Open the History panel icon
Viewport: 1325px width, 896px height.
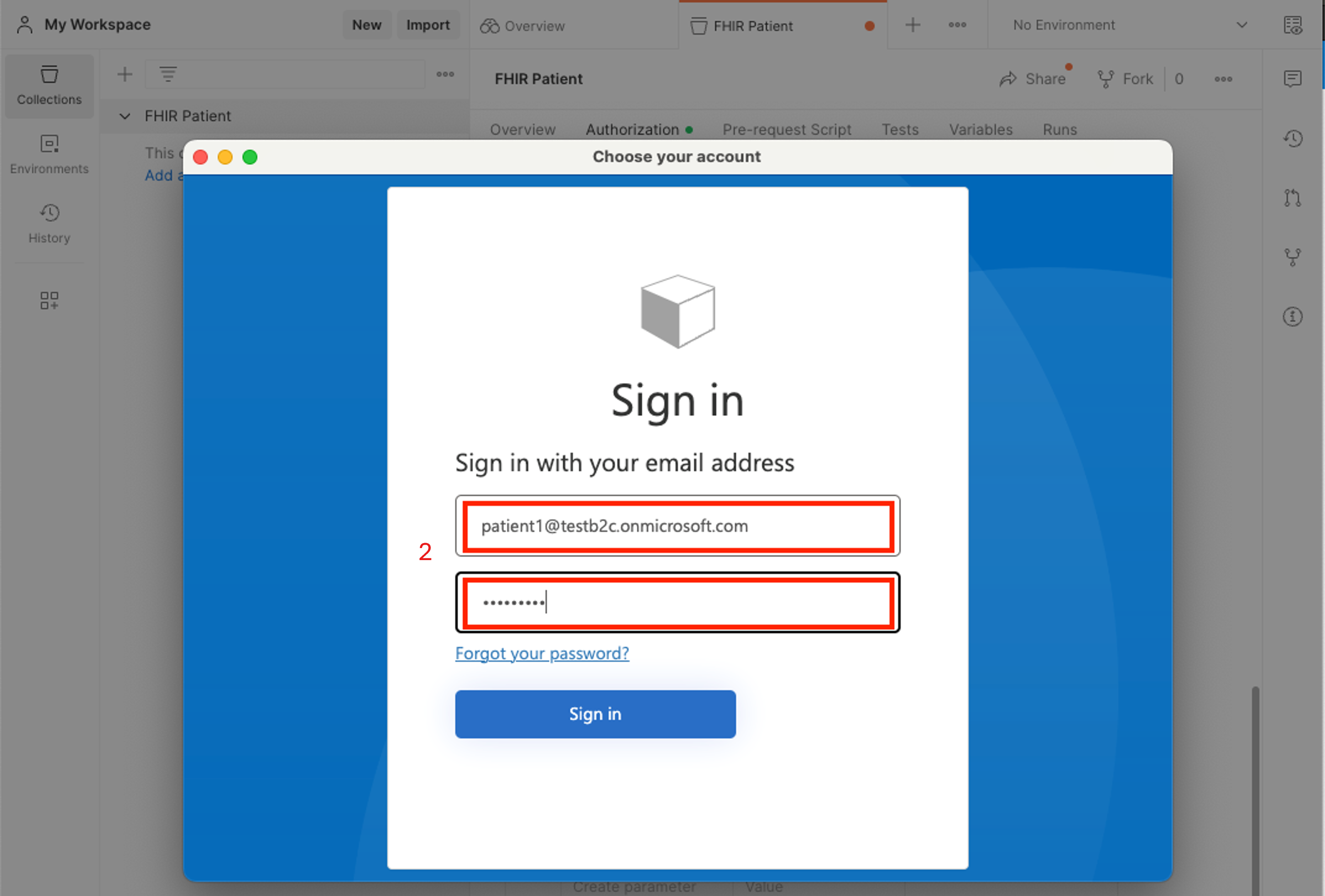(x=49, y=222)
